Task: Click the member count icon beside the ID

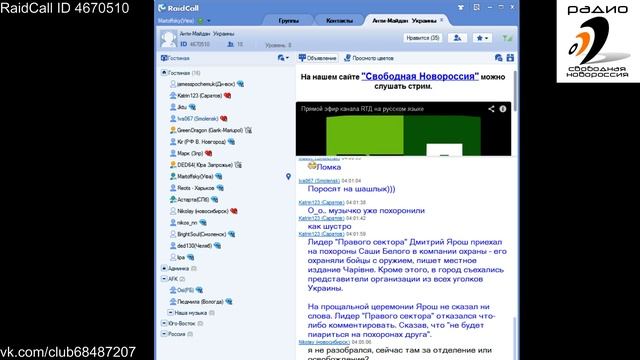Action: pyautogui.click(x=231, y=44)
